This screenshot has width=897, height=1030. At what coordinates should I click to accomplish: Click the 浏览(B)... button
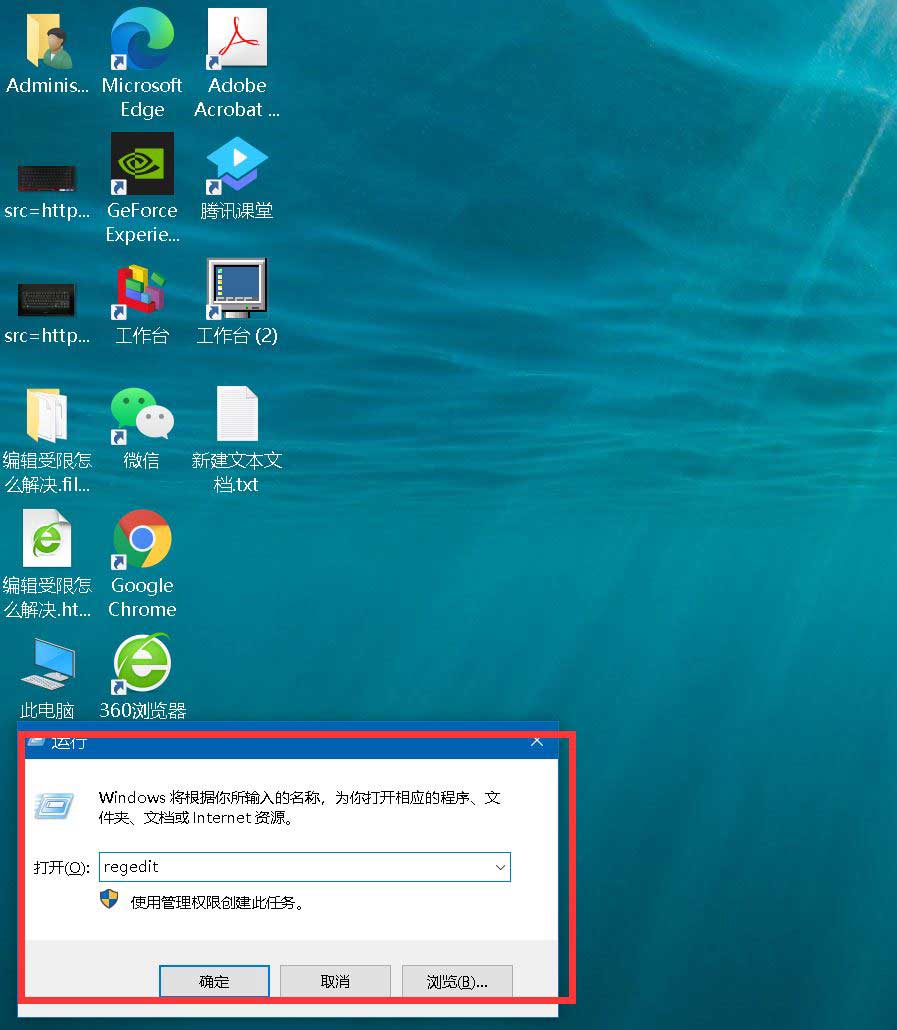point(457,981)
